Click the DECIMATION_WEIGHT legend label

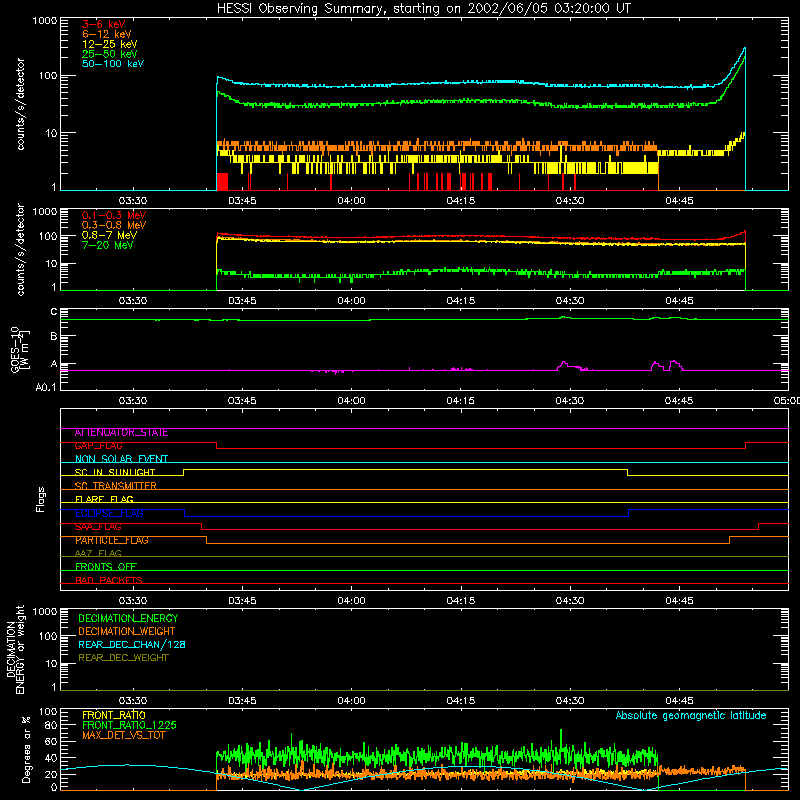[127, 631]
